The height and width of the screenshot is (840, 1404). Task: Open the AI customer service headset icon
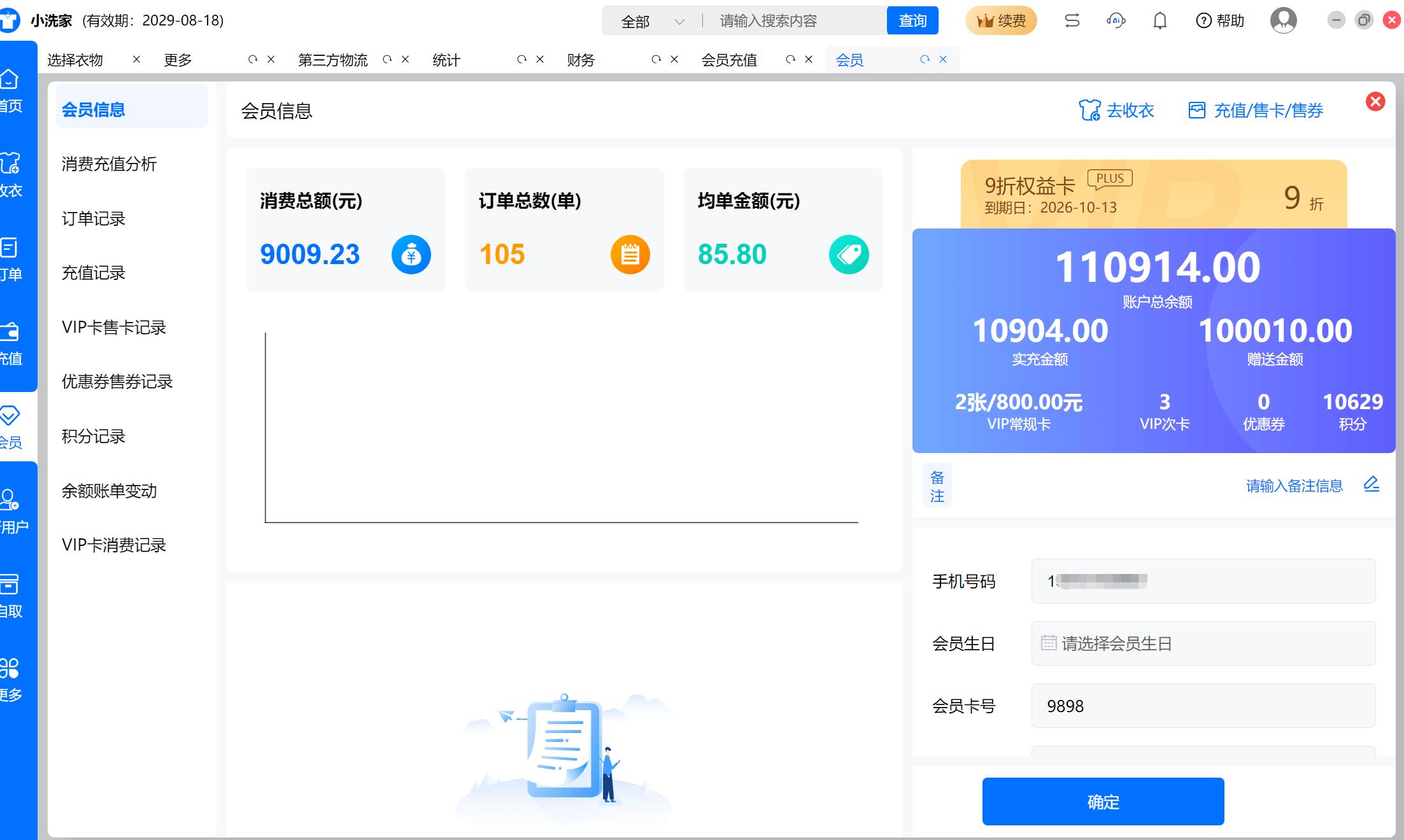click(1116, 21)
